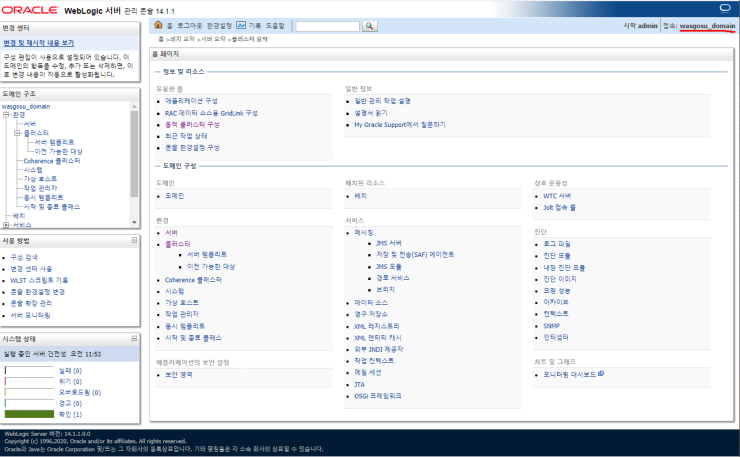The width and height of the screenshot is (740, 457).
Task: Select 가상 호스트 in domain tree
Action: coord(40,179)
